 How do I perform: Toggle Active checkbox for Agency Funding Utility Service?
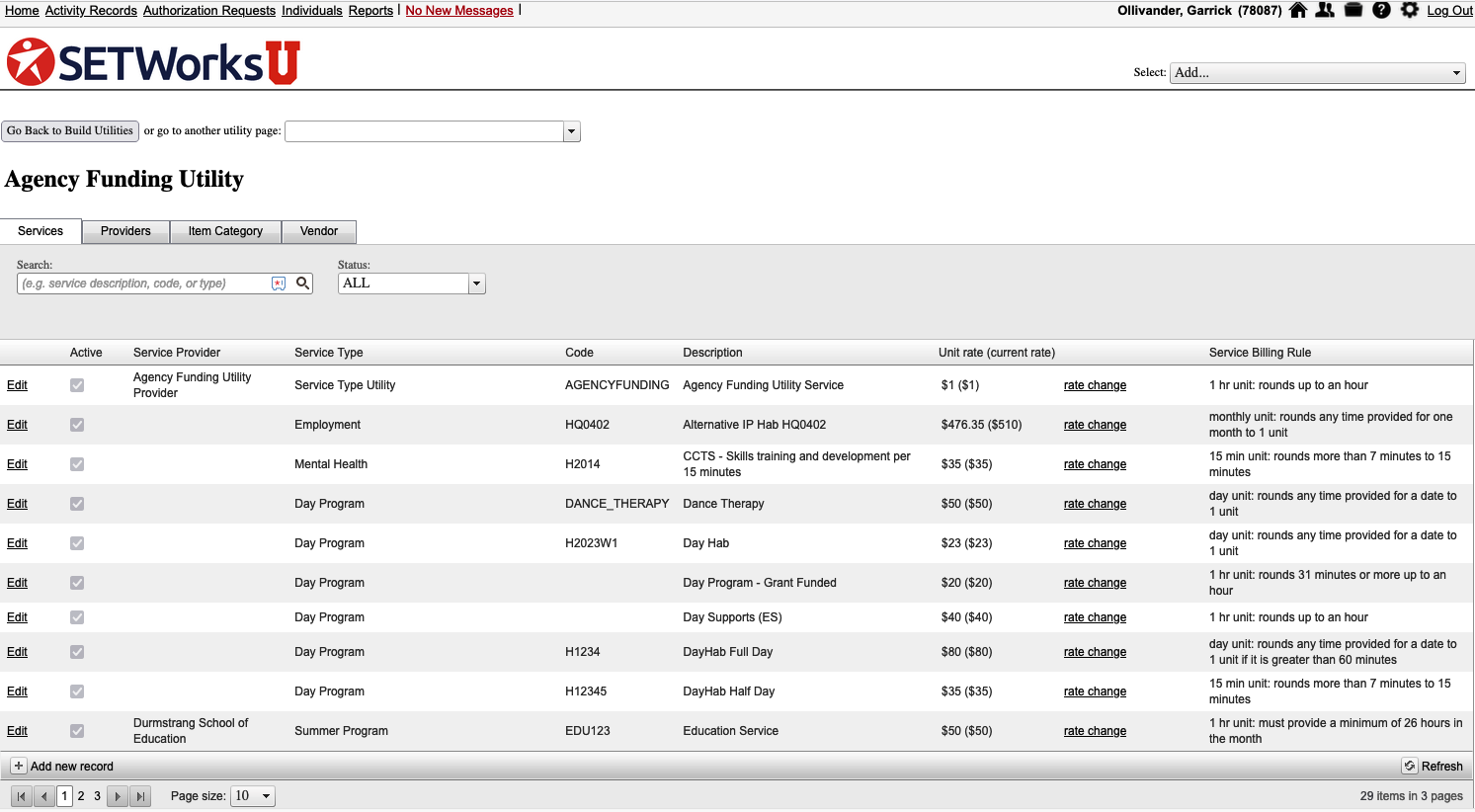coord(77,385)
